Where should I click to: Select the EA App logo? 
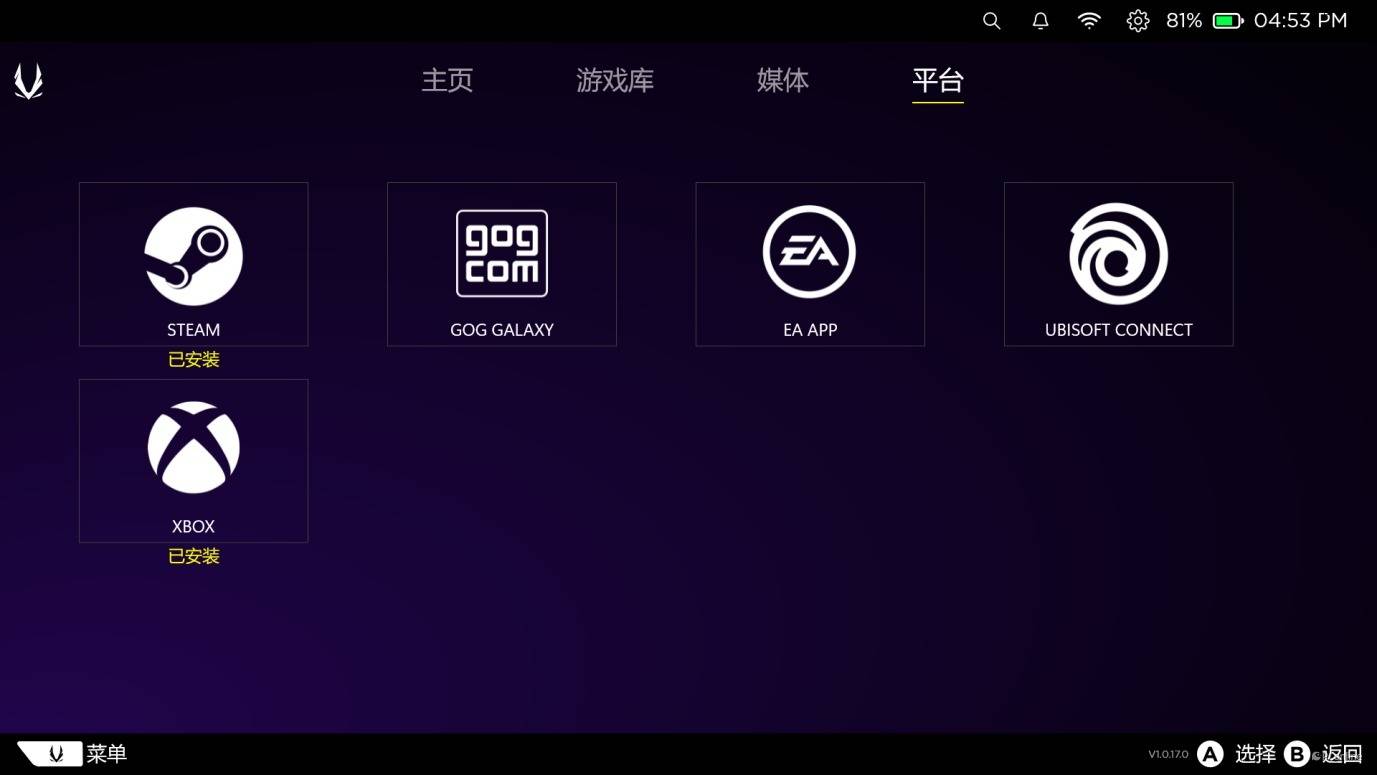809,252
